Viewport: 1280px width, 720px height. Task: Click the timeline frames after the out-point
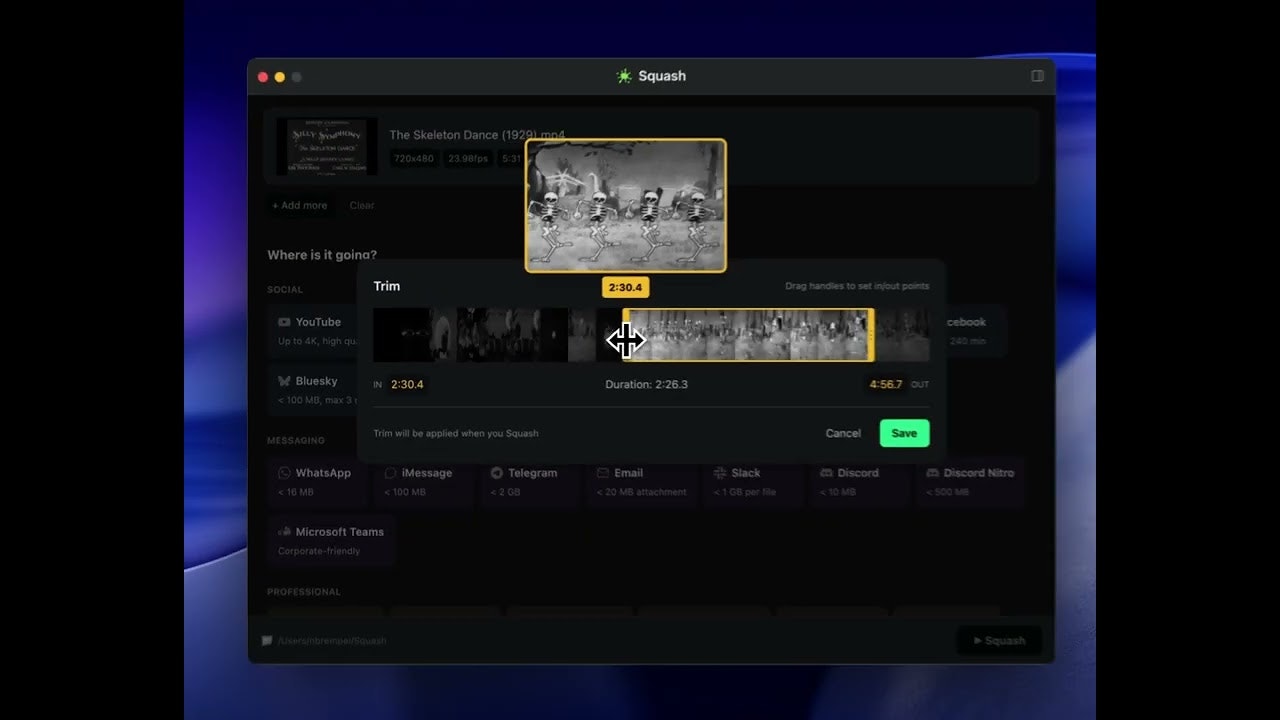[x=902, y=335]
